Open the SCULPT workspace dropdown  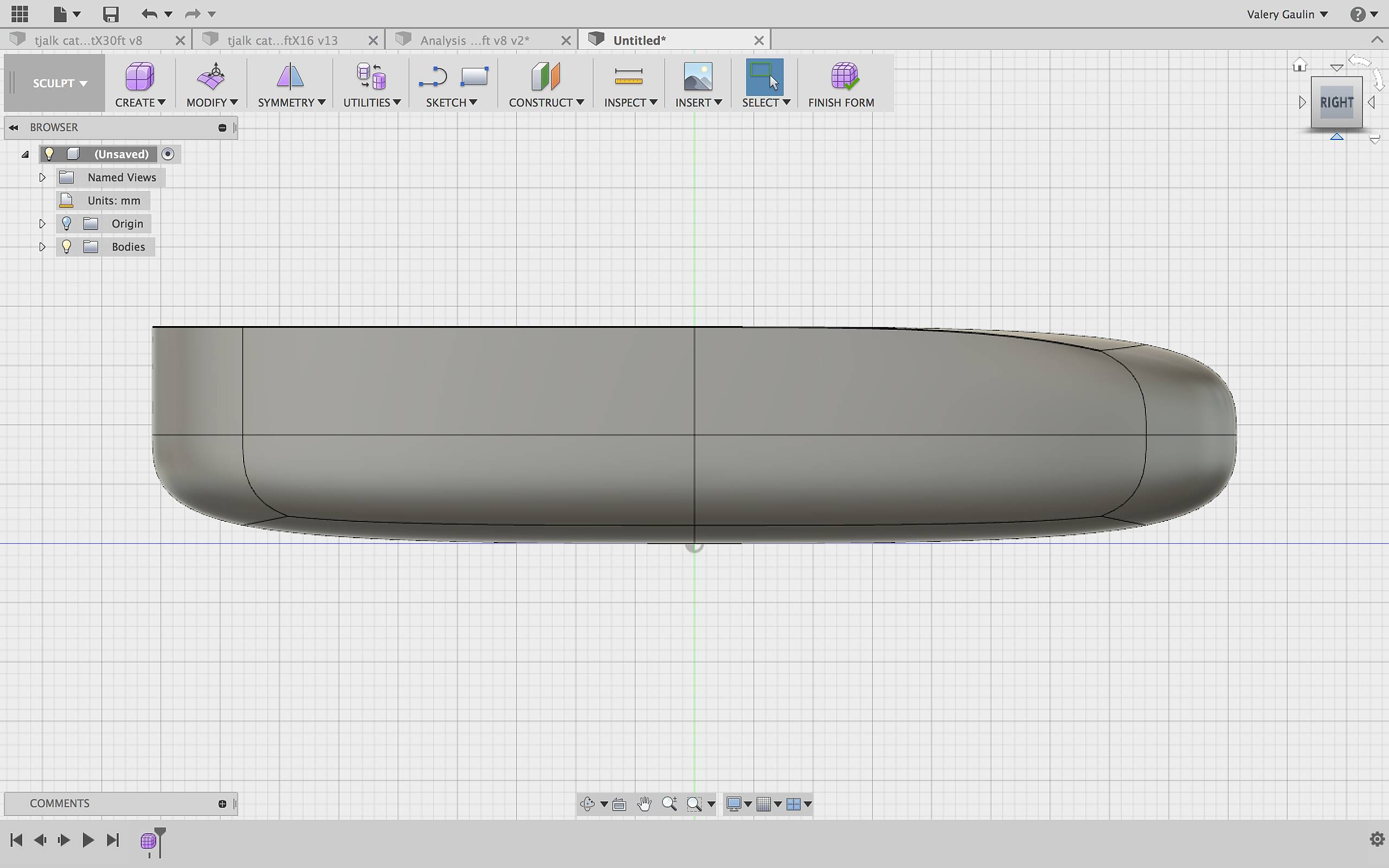click(x=60, y=83)
